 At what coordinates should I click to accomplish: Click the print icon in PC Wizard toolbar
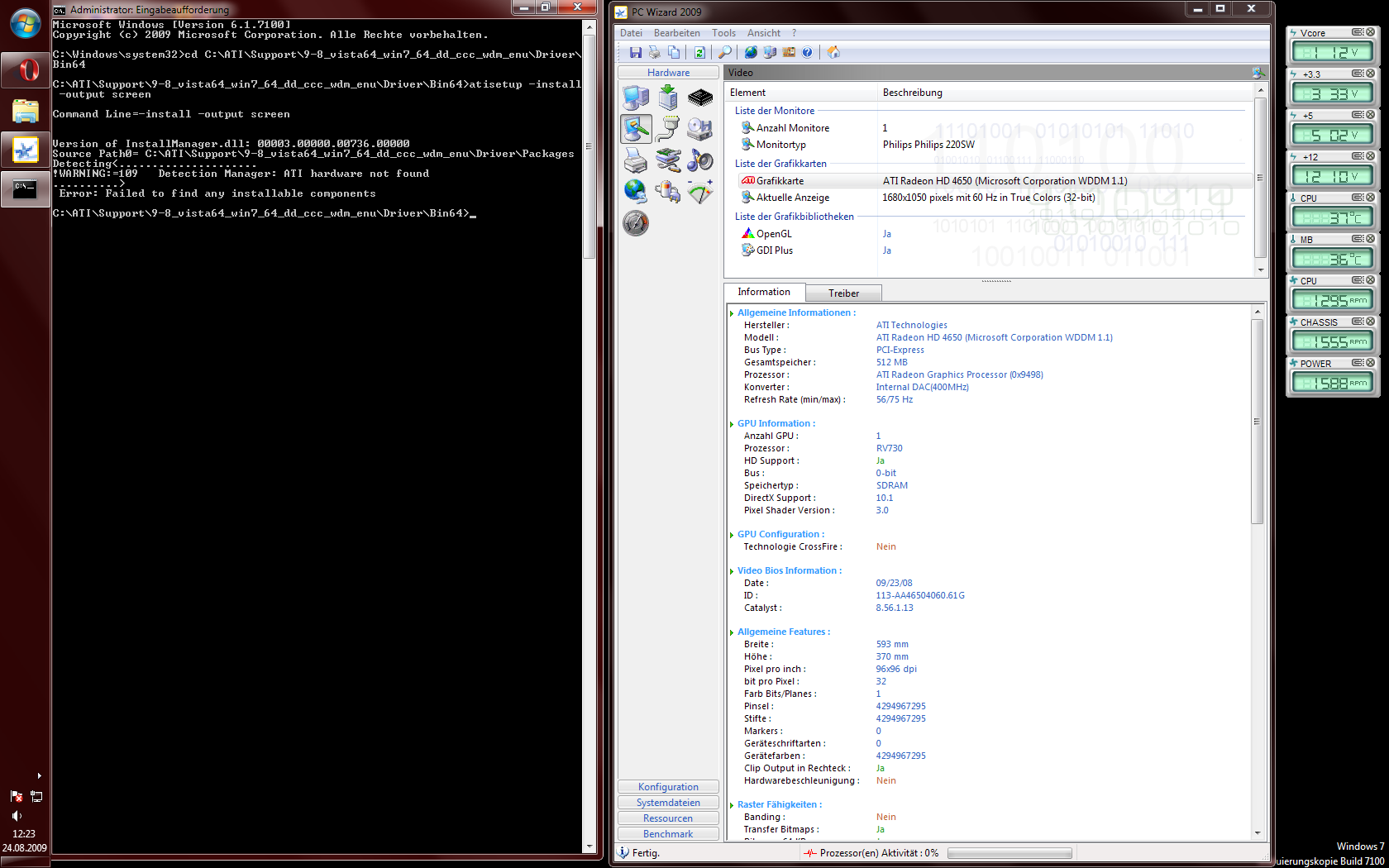click(655, 52)
